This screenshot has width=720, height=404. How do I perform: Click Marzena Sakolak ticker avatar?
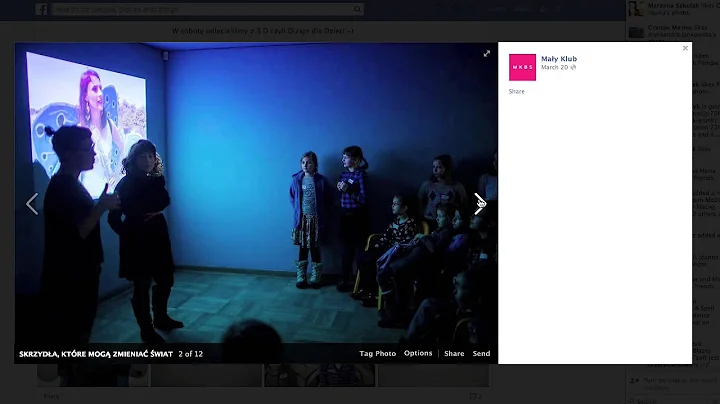point(636,9)
